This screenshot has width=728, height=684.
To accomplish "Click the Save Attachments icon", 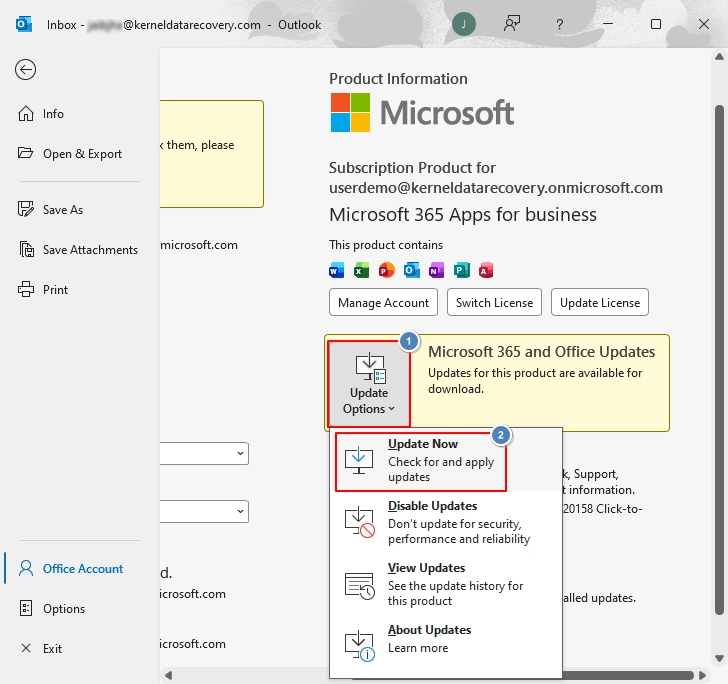I will [x=26, y=249].
